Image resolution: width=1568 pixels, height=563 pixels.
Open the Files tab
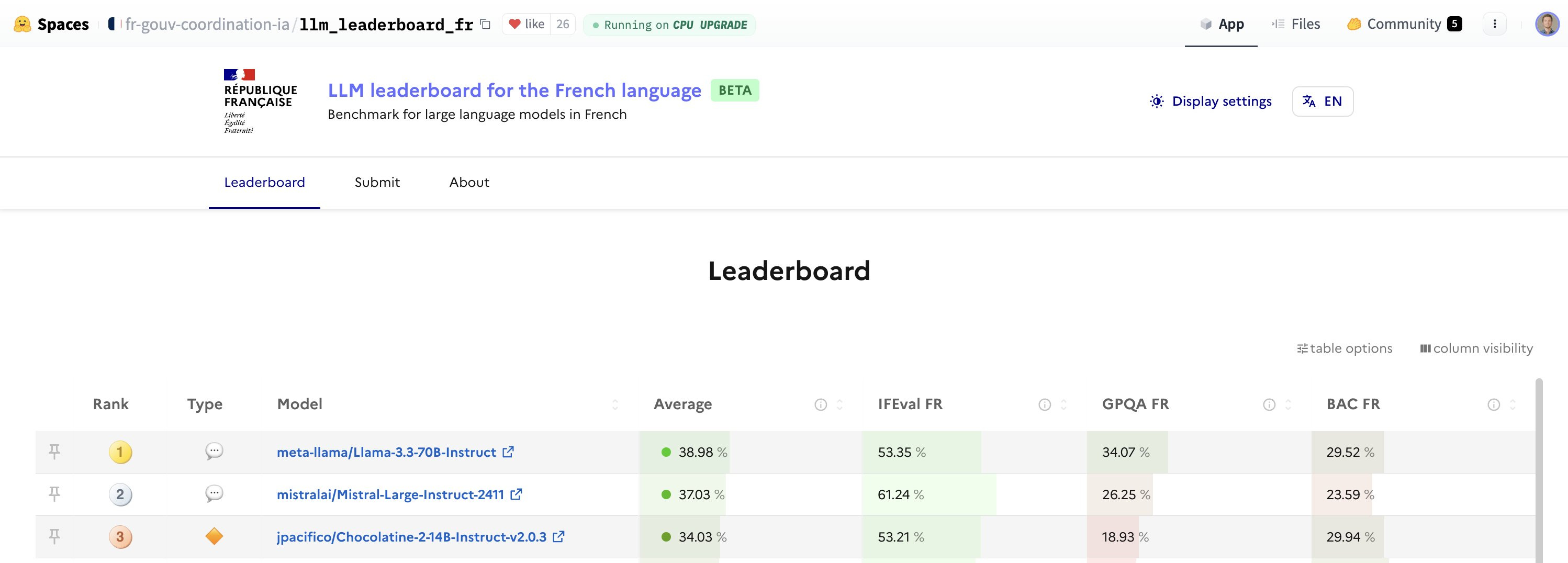point(1295,25)
